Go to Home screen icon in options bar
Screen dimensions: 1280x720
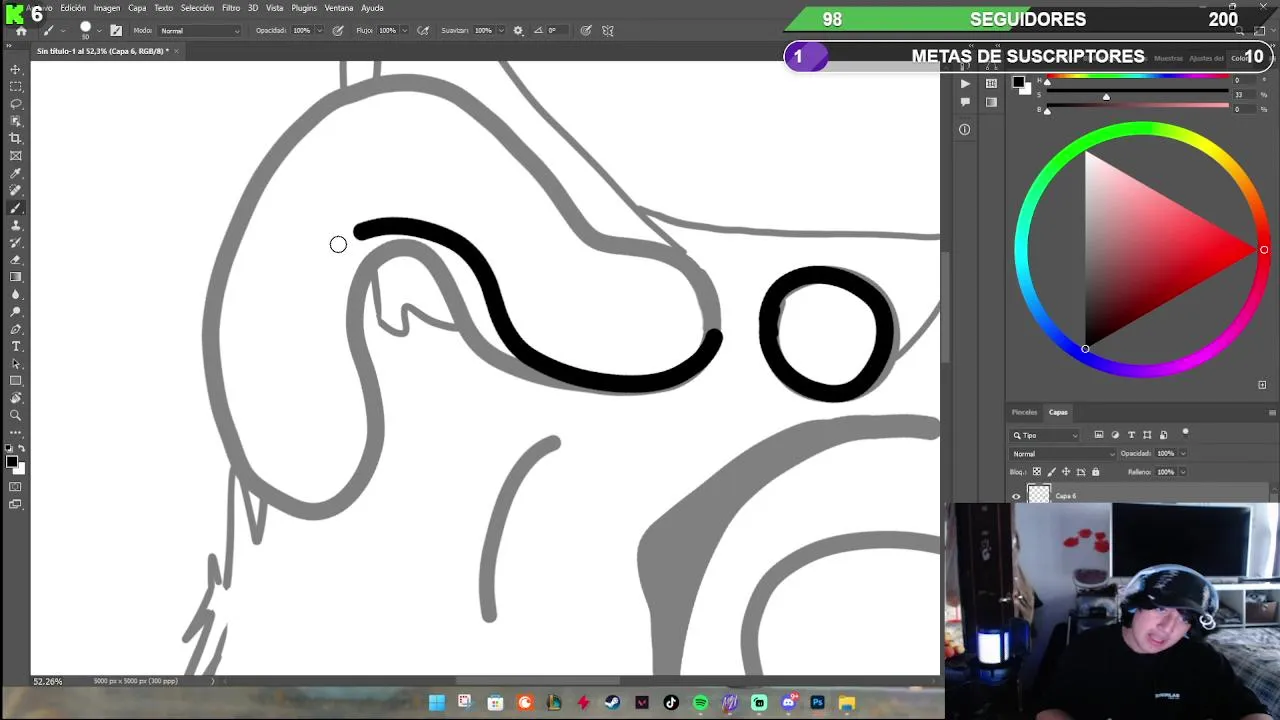coord(21,31)
